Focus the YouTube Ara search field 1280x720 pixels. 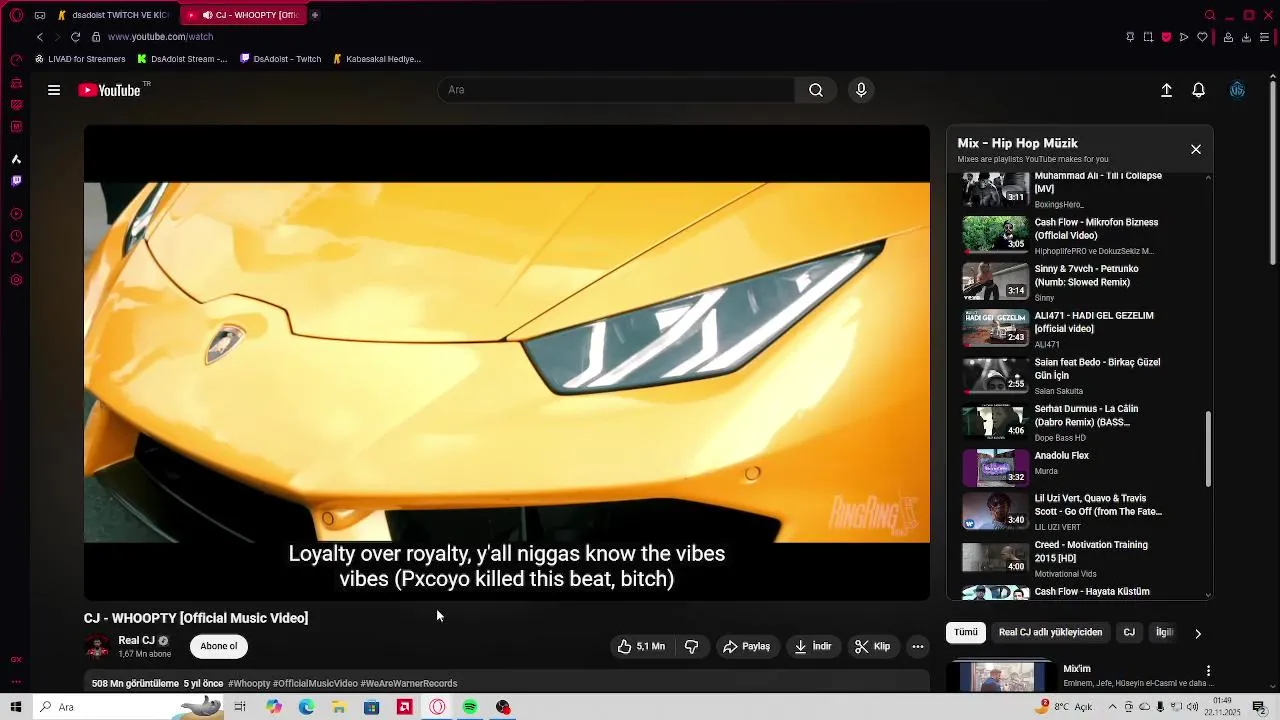point(616,90)
